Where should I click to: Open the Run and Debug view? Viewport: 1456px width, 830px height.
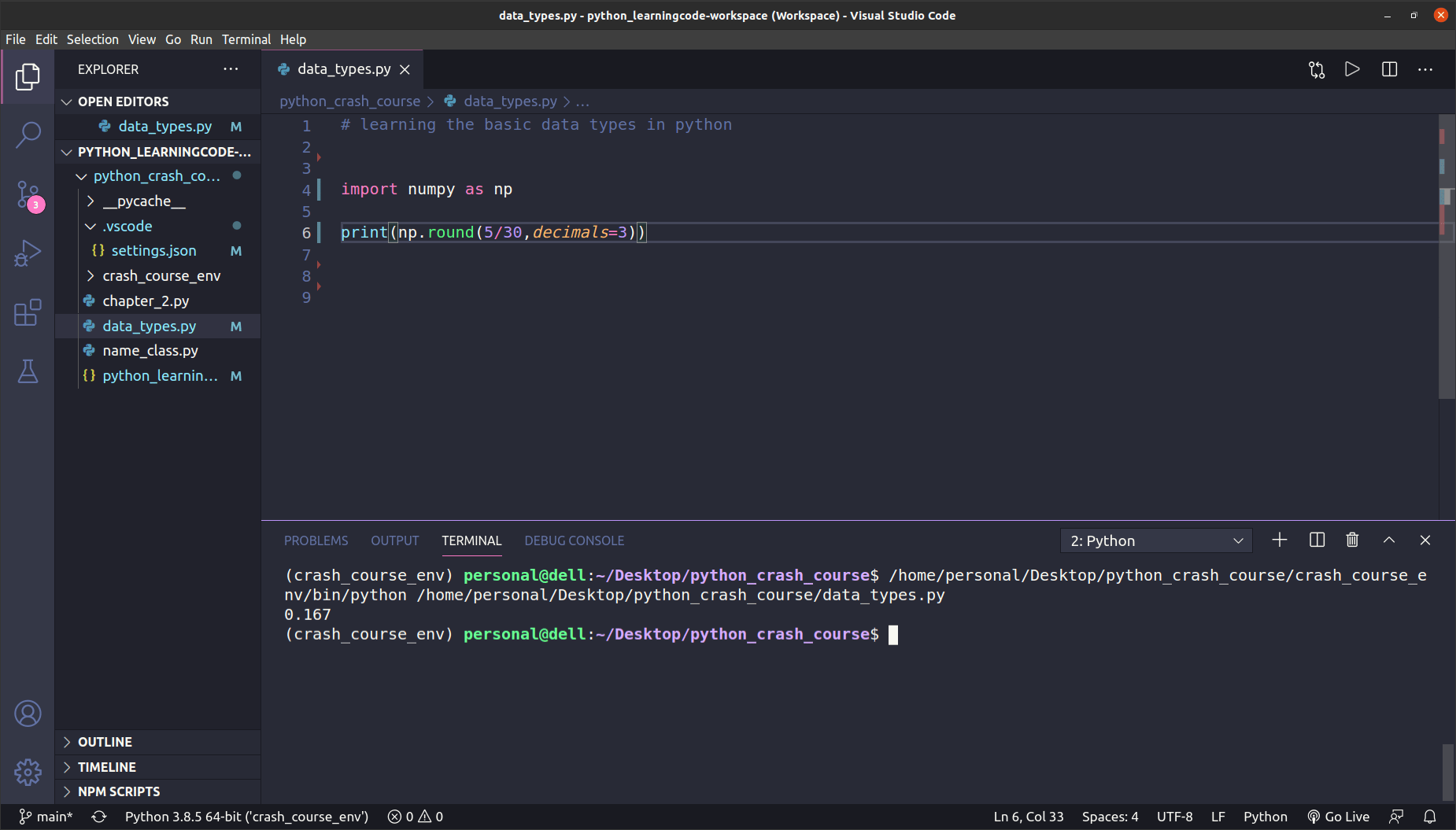coord(28,253)
